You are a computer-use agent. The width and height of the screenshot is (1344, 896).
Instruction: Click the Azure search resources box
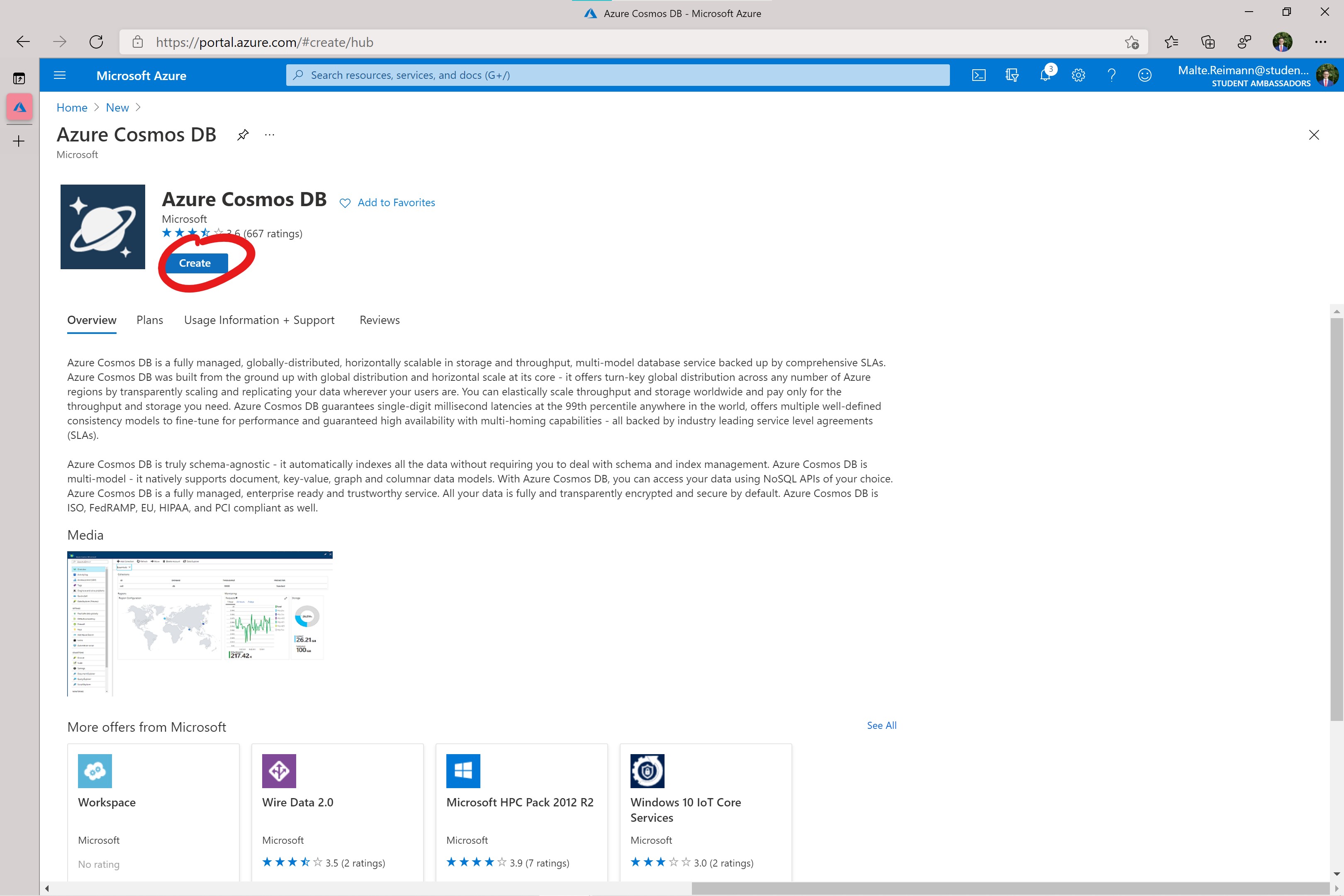[x=617, y=75]
